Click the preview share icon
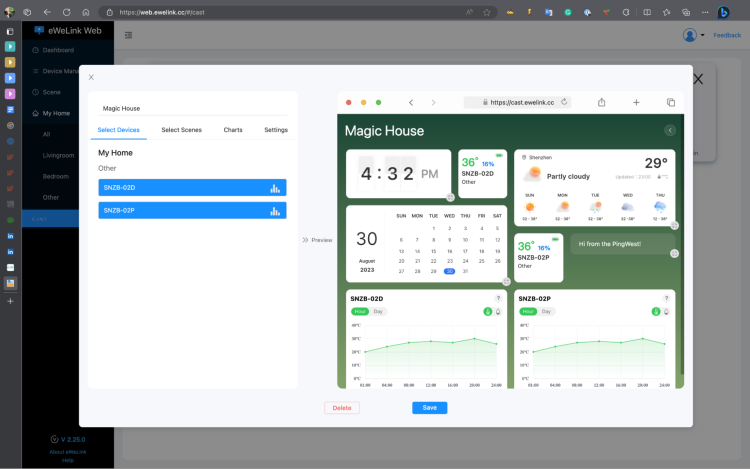Image resolution: width=750 pixels, height=469 pixels. click(602, 102)
